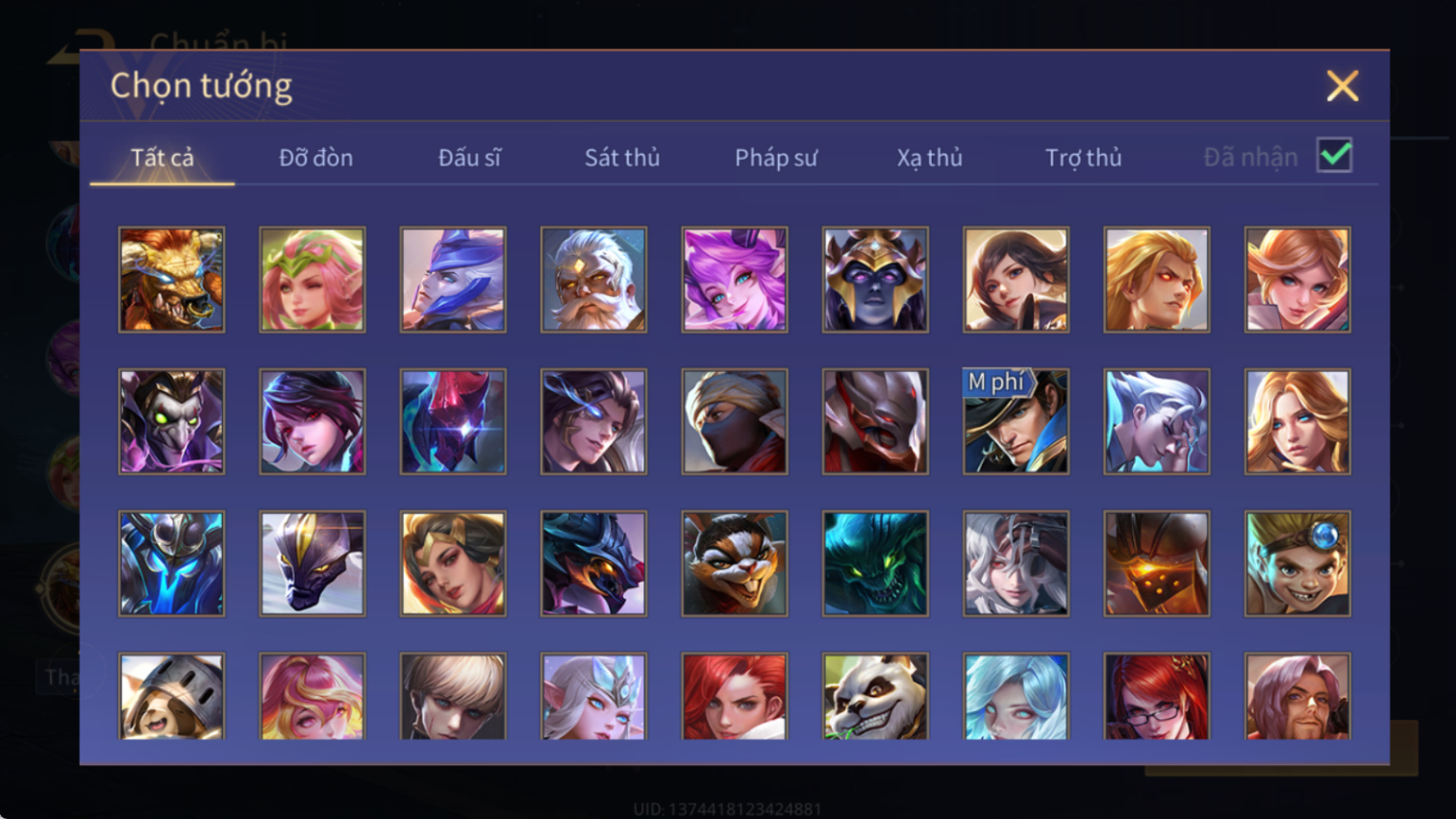Pick the grinning cat hero portrait
1456x819 pixels.
pyautogui.click(x=735, y=563)
